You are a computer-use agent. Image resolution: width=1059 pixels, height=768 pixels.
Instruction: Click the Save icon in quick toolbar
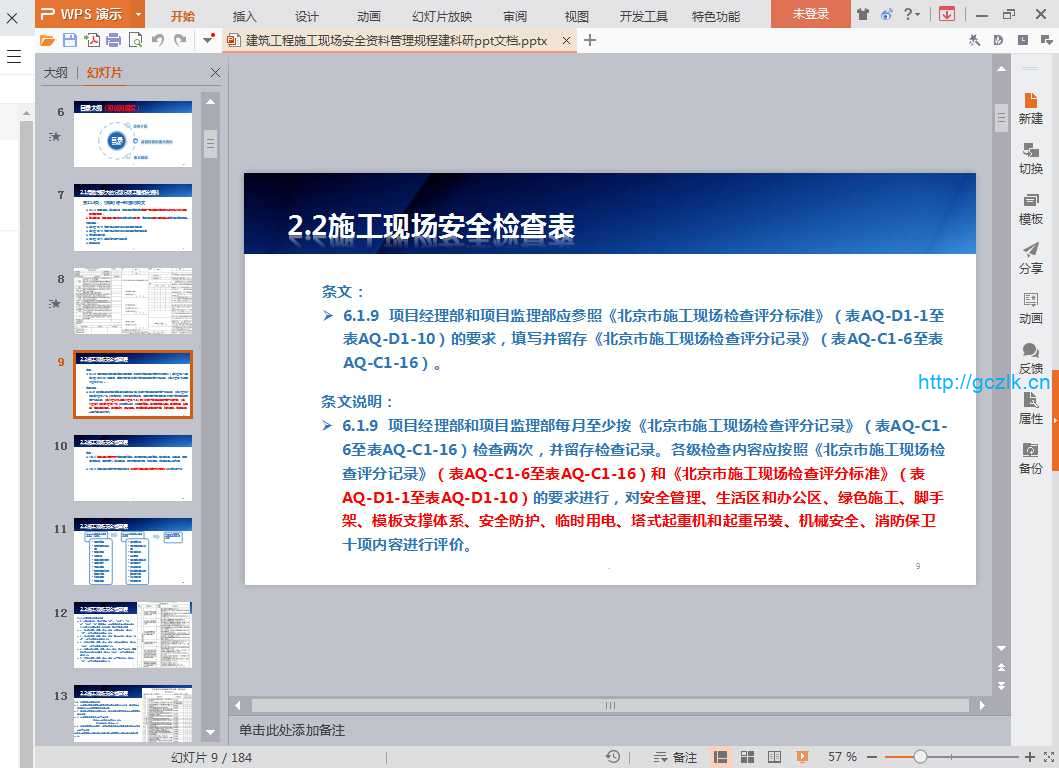tap(69, 40)
